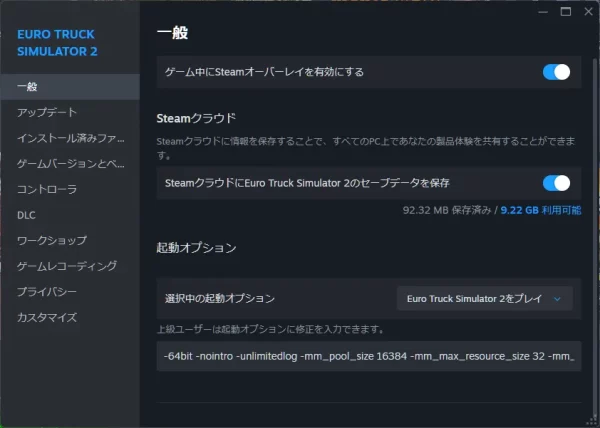The image size is (600, 428).
Task: Click the Steamクラウド description paragraph
Action: tap(366, 148)
